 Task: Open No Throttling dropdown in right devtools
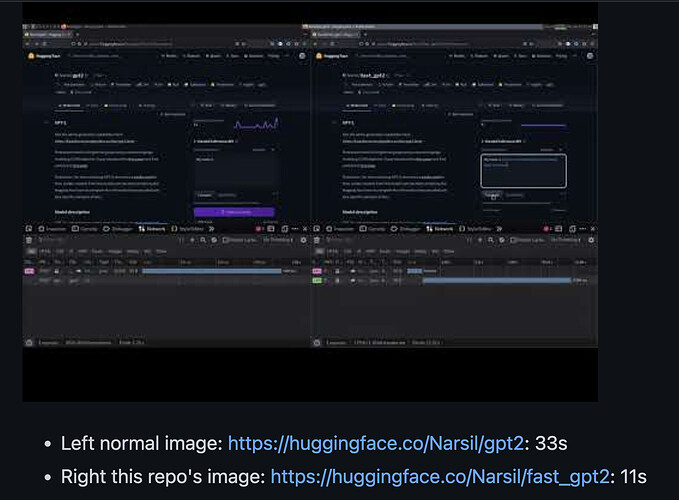[x=568, y=240]
